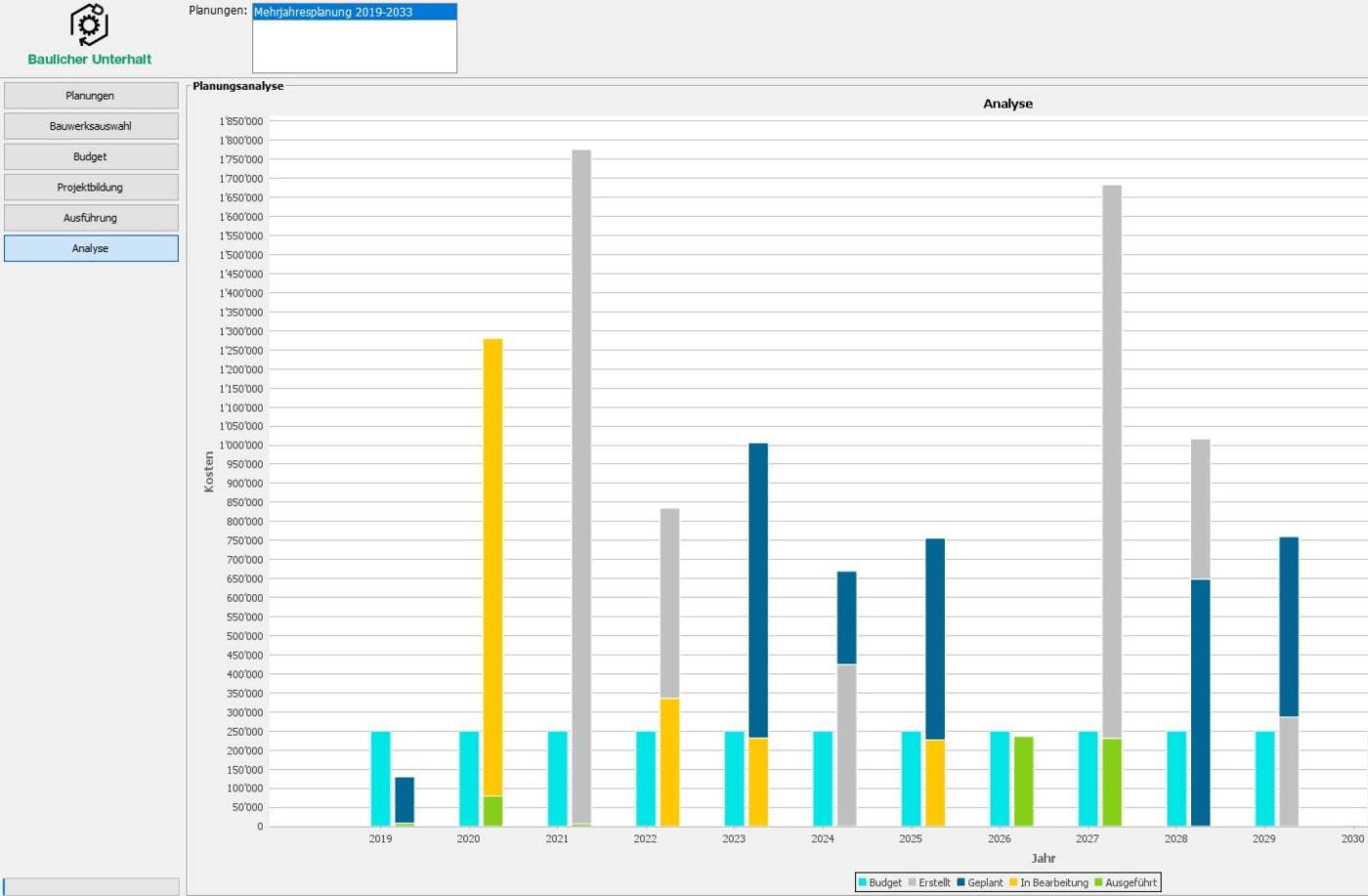
Task: Click the tall grey Erstellt bar for 2027
Action: click(x=1112, y=461)
